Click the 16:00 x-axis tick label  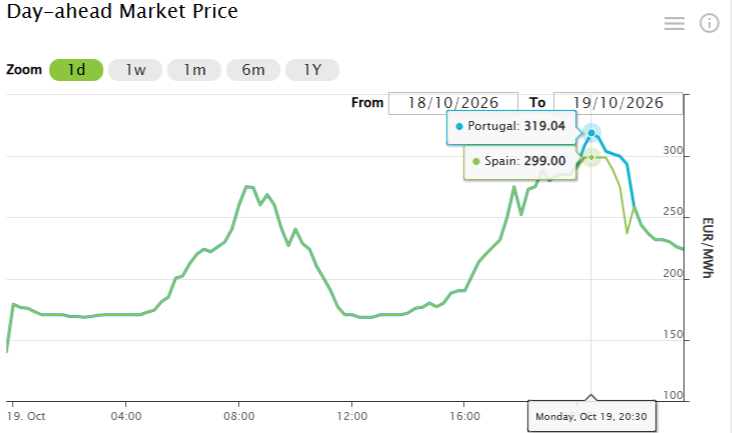[x=465, y=416]
